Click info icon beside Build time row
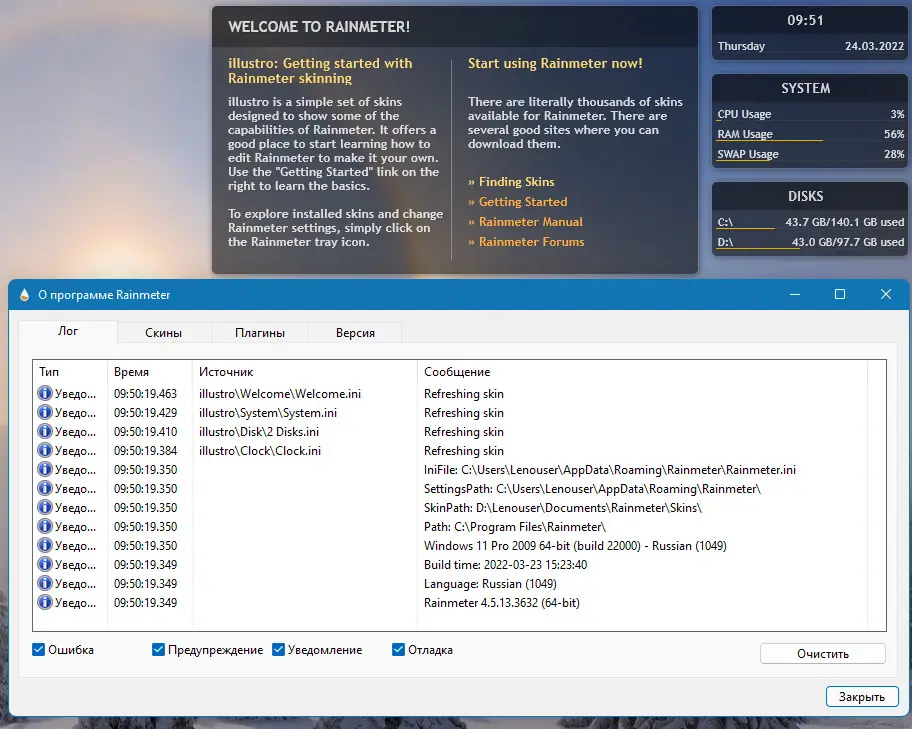The width and height of the screenshot is (912, 729). coord(45,564)
